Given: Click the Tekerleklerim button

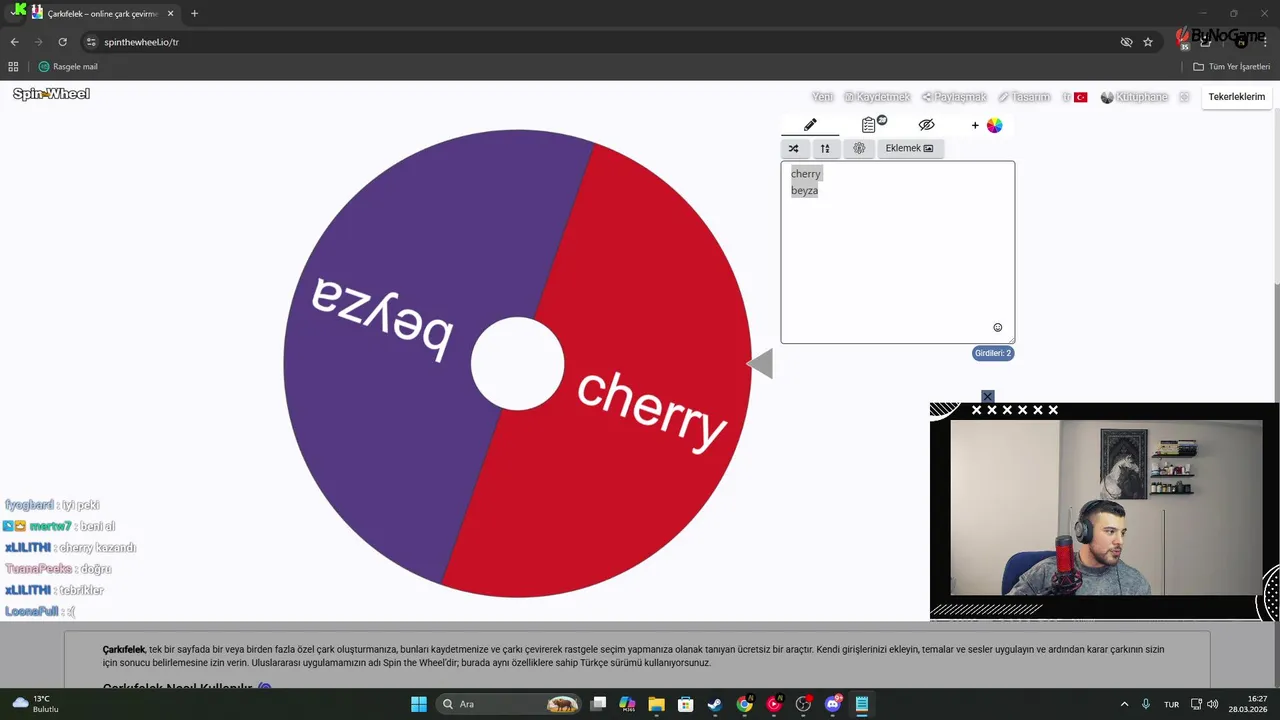Looking at the screenshot, I should pyautogui.click(x=1236, y=97).
